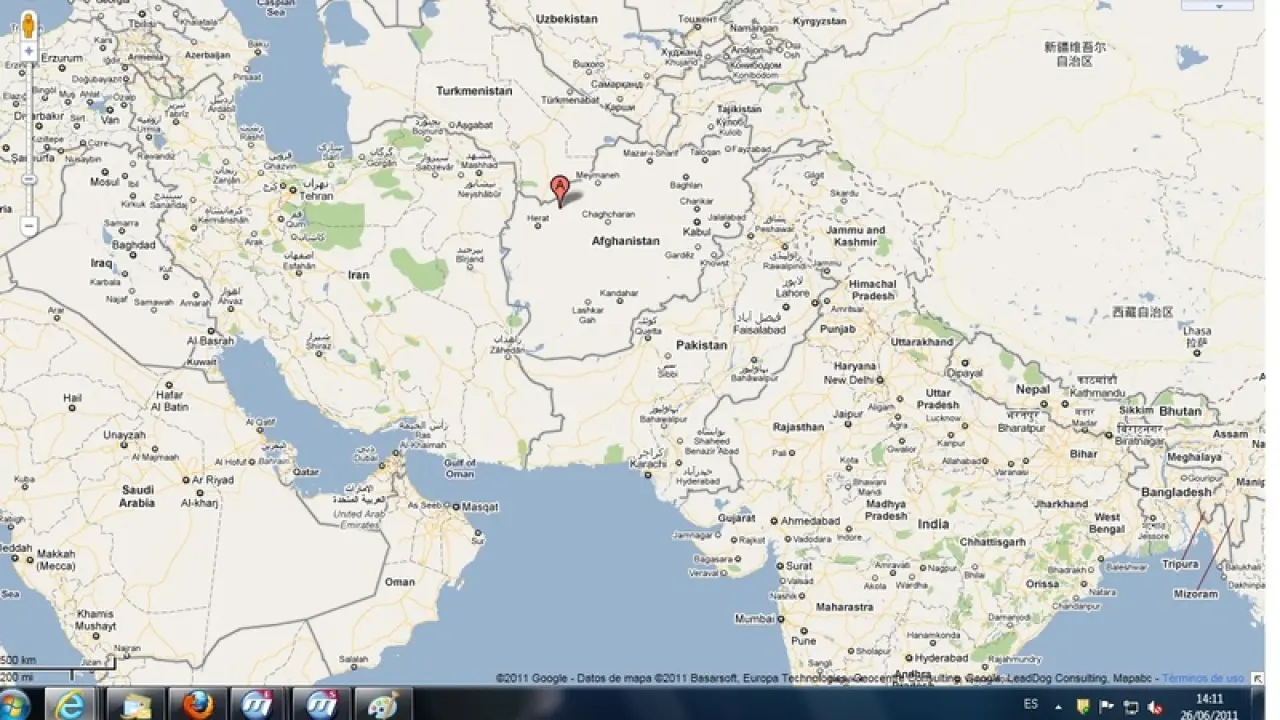Show hidden system tray icons
This screenshot has height=720, width=1280.
pyautogui.click(x=1059, y=706)
